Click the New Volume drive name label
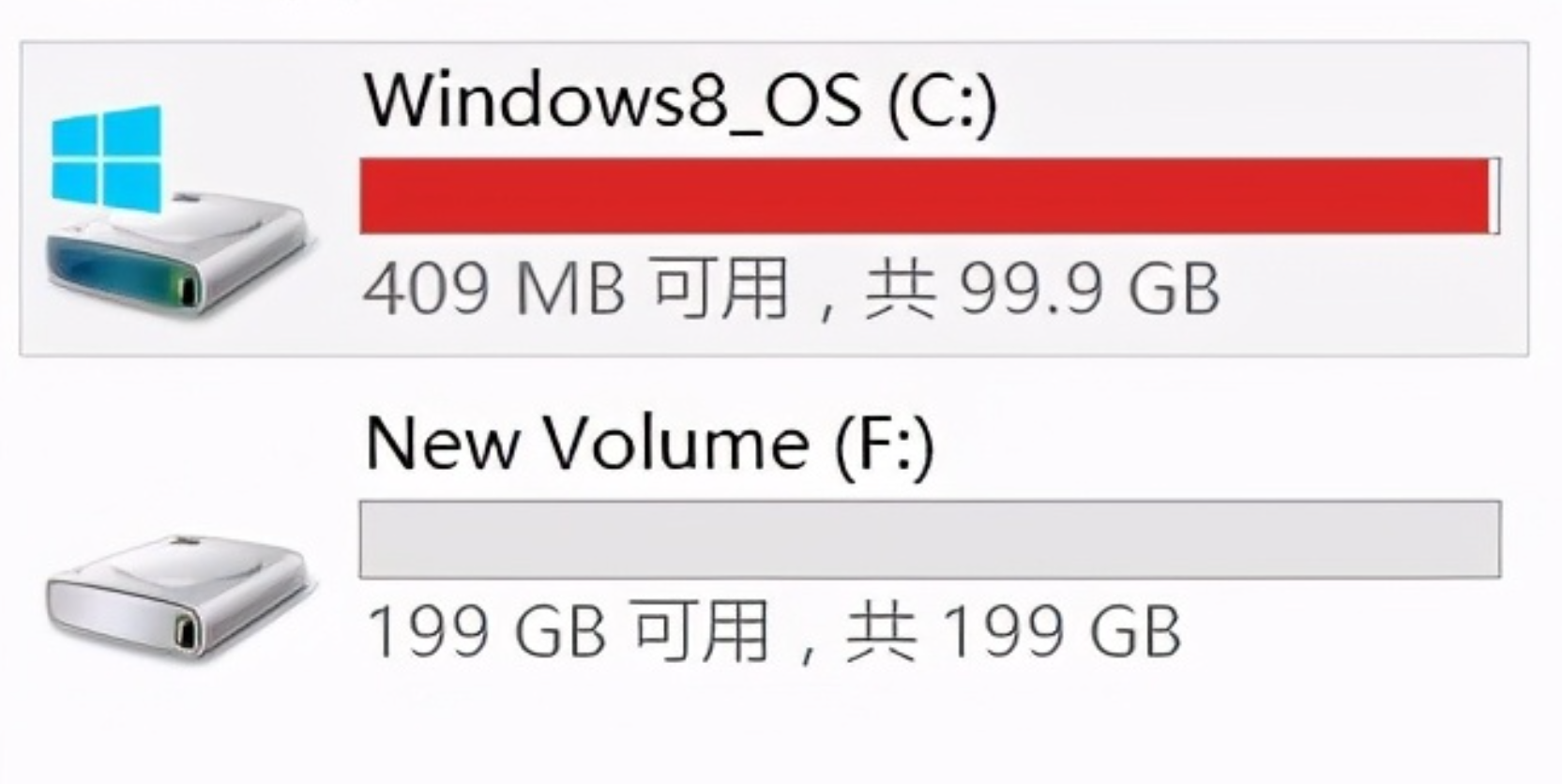Viewport: 1562px width, 784px height. tap(586, 443)
